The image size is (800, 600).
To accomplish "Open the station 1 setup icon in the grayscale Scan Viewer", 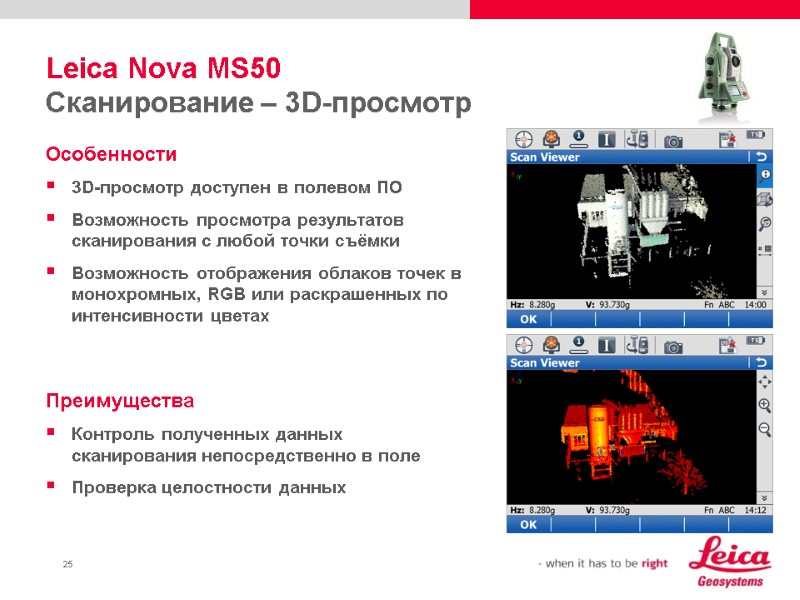I will click(578, 139).
